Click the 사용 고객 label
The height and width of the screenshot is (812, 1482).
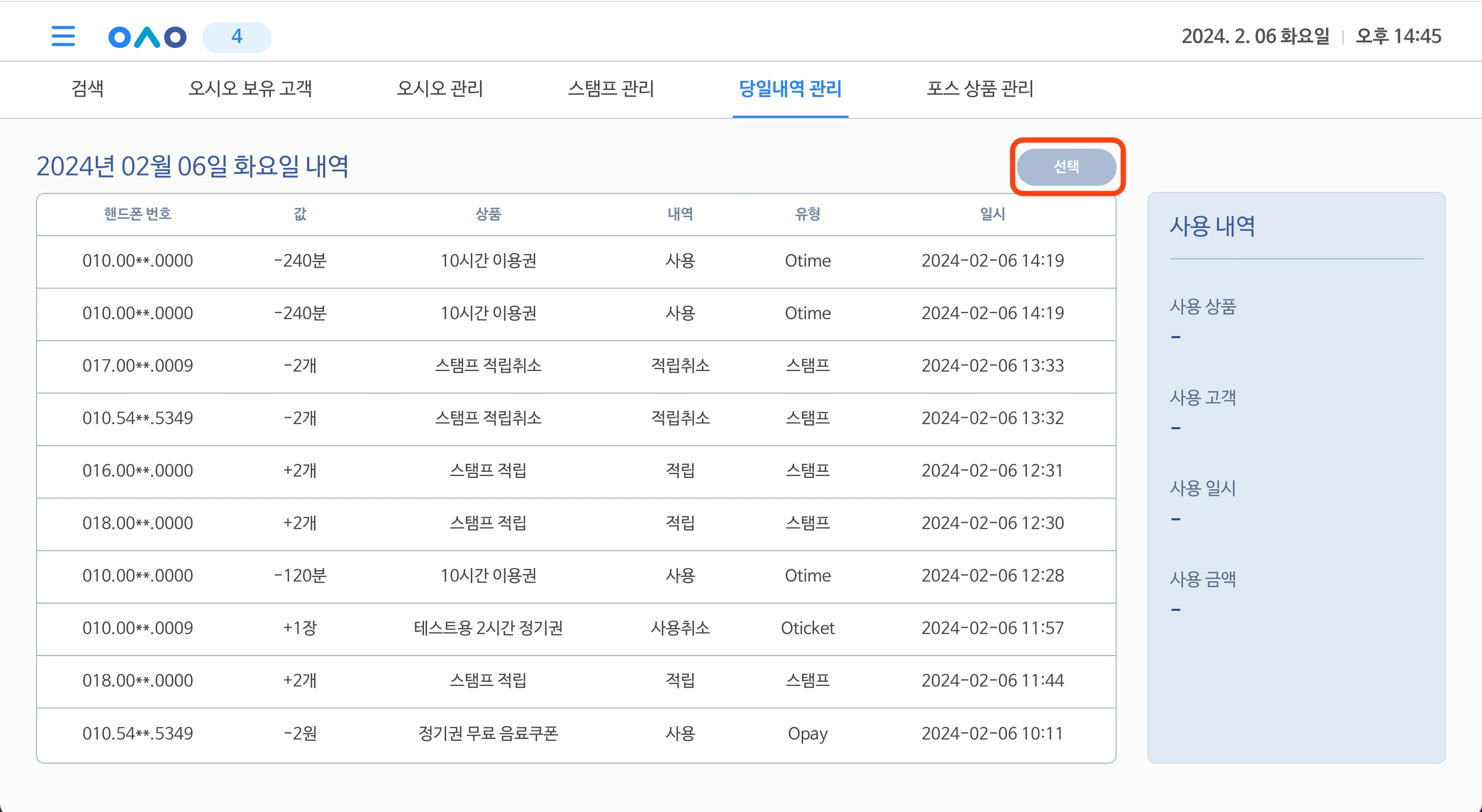tap(1203, 398)
